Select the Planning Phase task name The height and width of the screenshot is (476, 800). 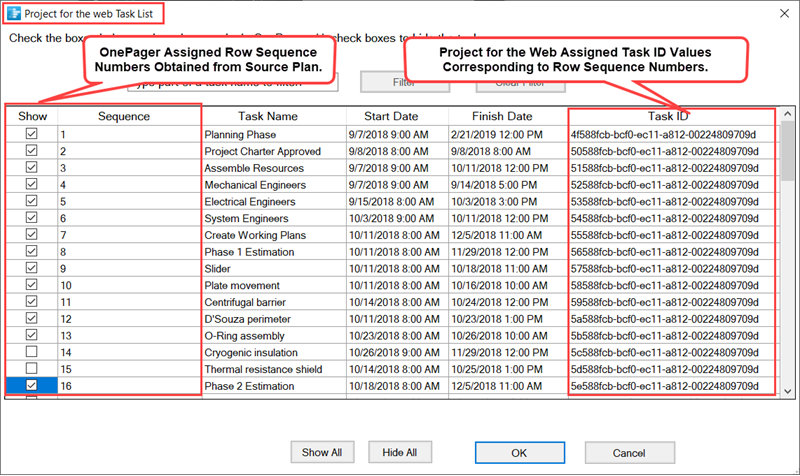pos(240,135)
